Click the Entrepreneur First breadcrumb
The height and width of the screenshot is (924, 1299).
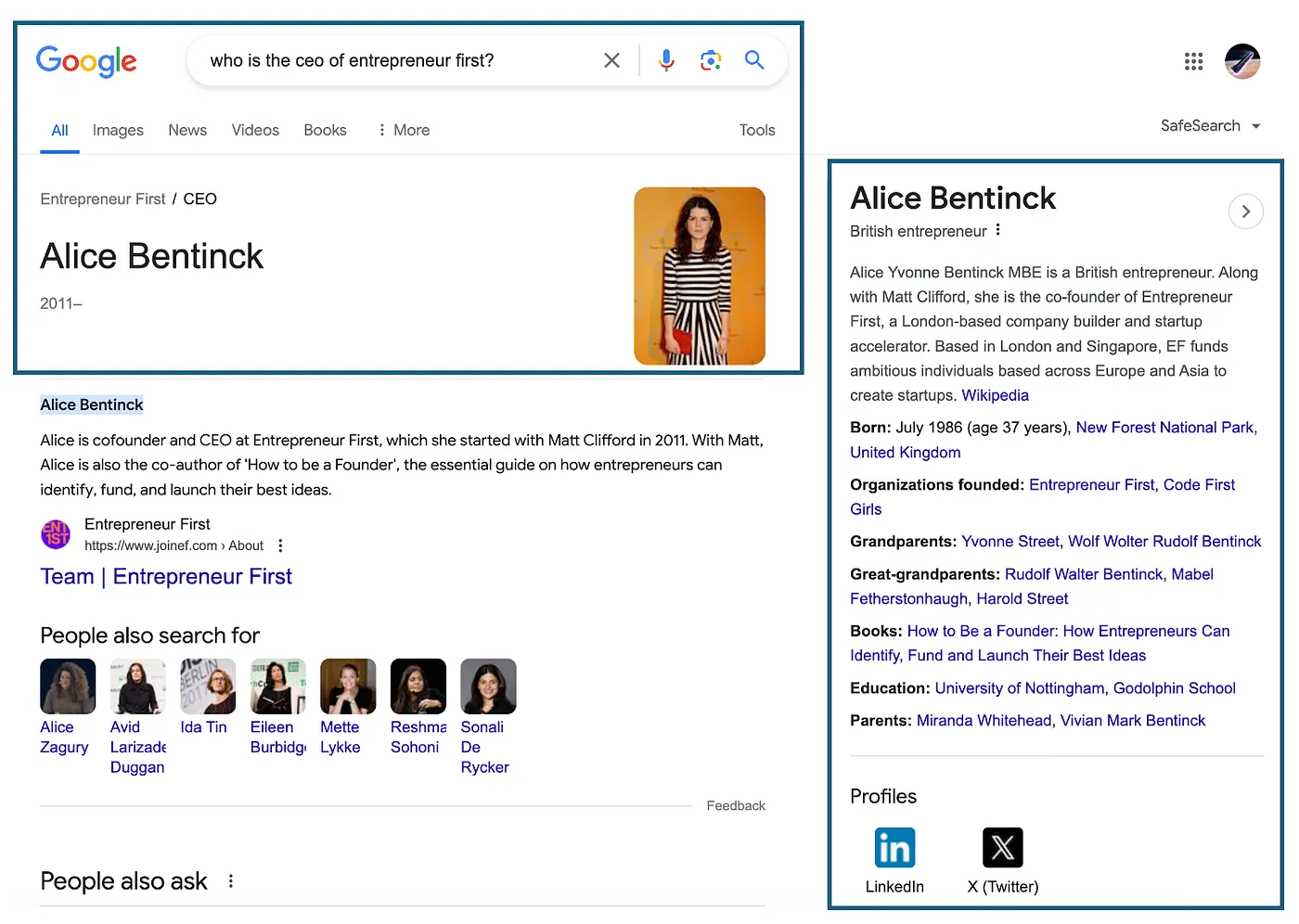point(103,199)
